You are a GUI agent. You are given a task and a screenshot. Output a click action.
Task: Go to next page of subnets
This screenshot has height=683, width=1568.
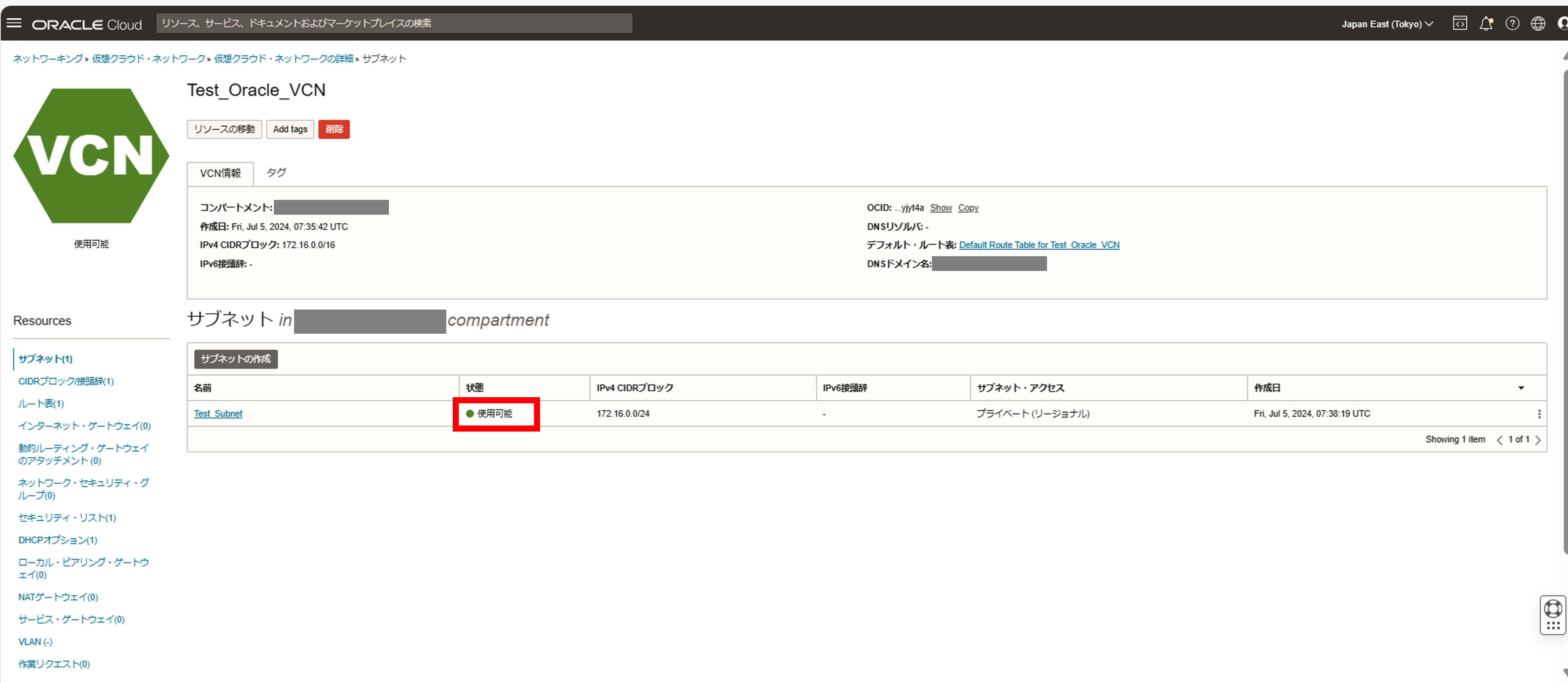click(1538, 440)
